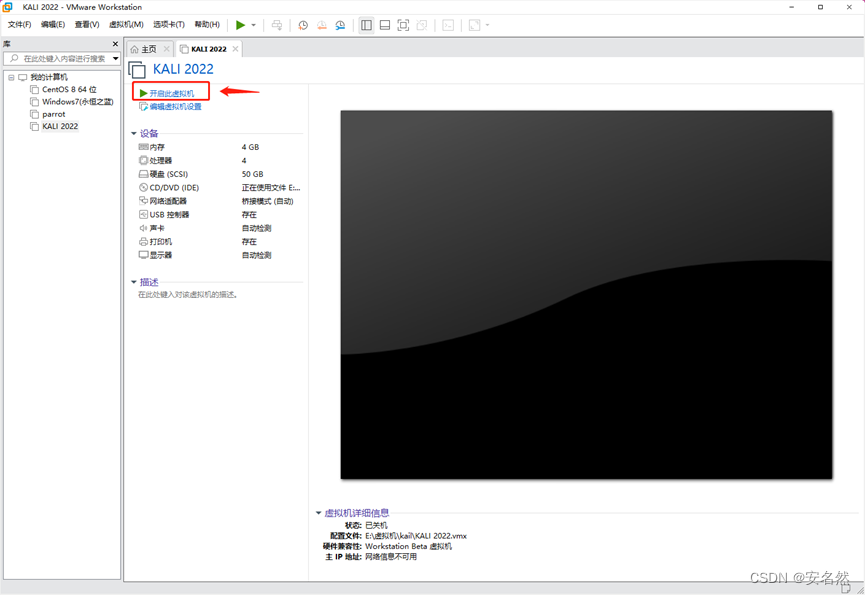This screenshot has height=595, width=865.
Task: Open the 虚拟机(M) menu
Action: [126, 24]
